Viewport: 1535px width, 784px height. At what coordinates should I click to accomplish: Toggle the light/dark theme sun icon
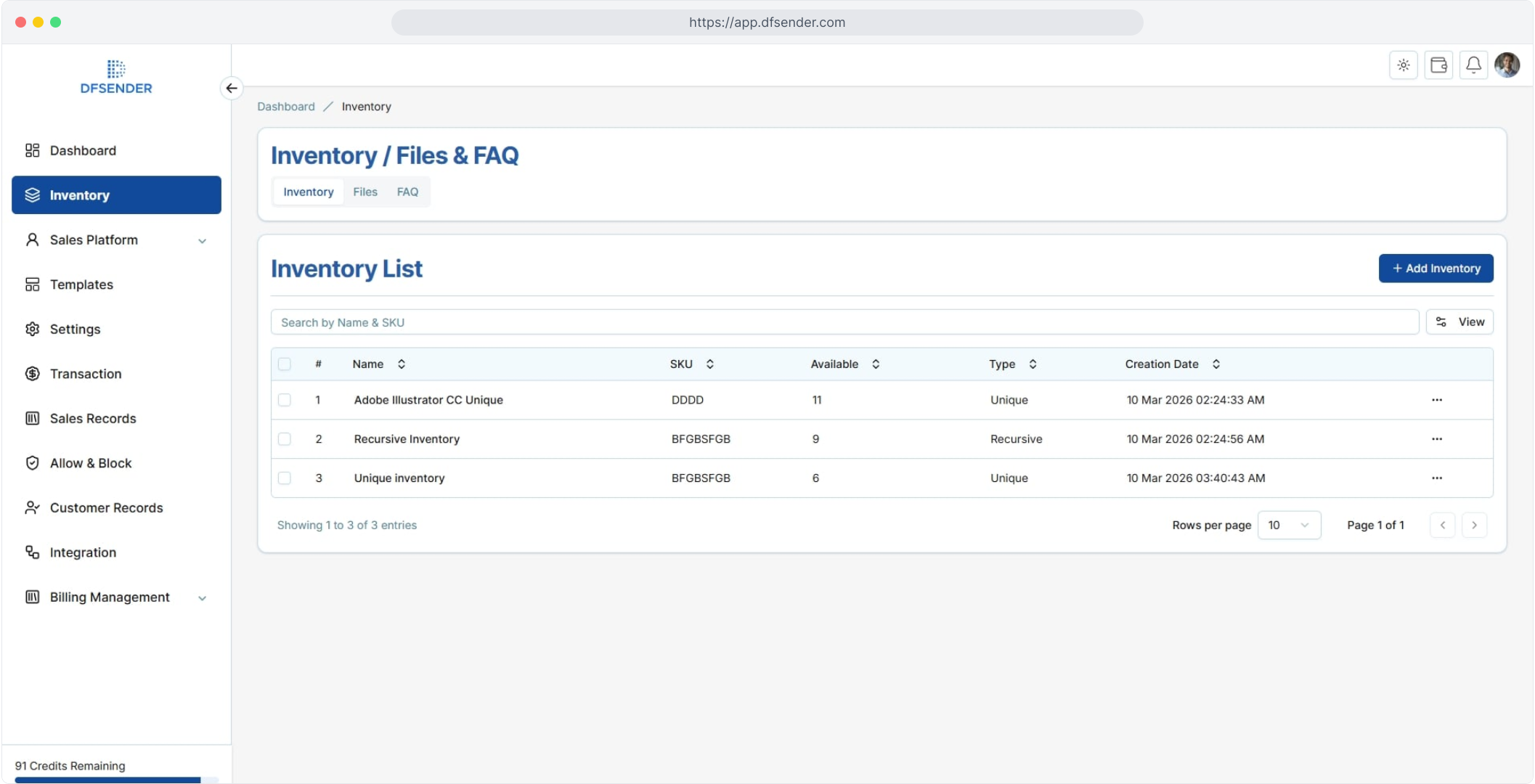pos(1403,65)
